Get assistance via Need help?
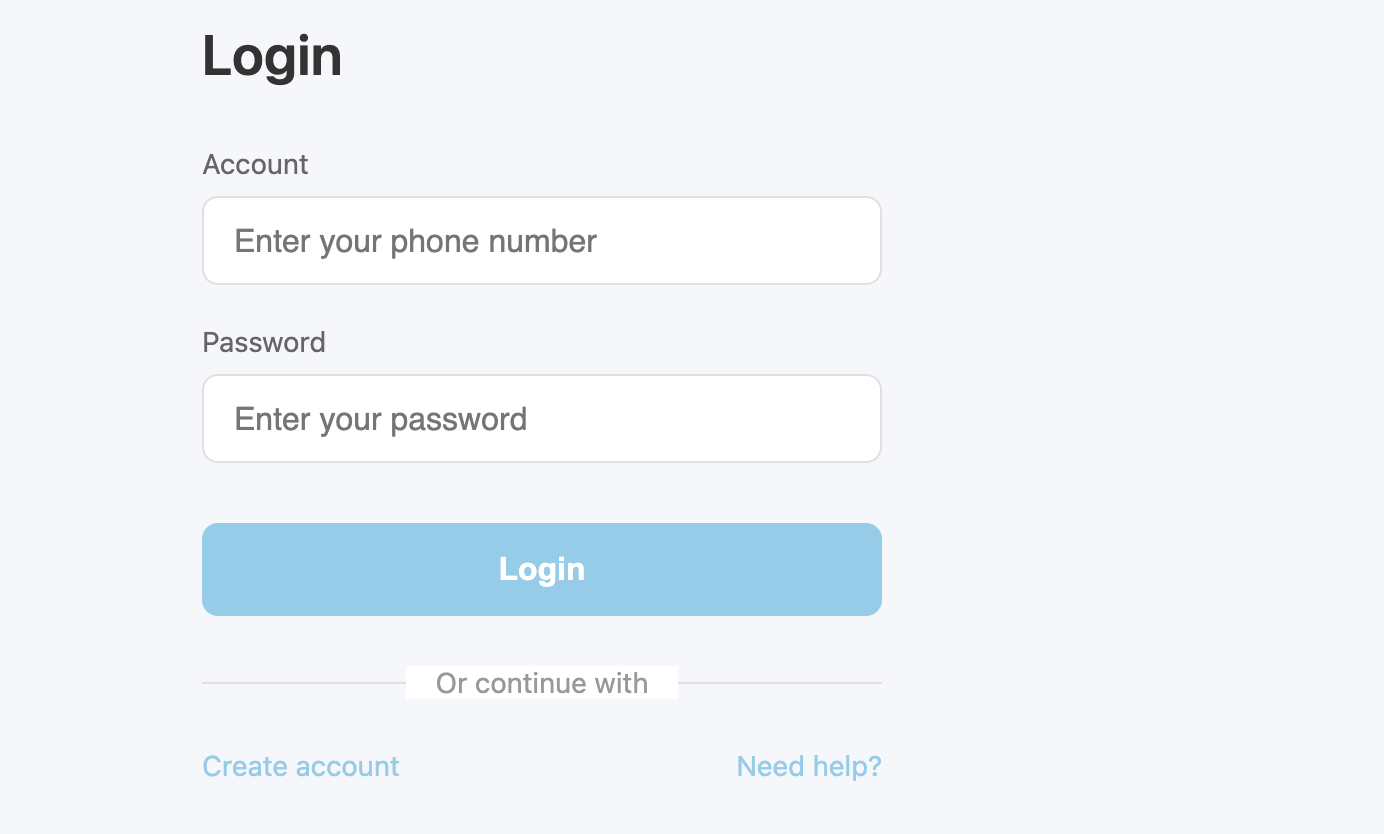The width and height of the screenshot is (1384, 834). (808, 767)
